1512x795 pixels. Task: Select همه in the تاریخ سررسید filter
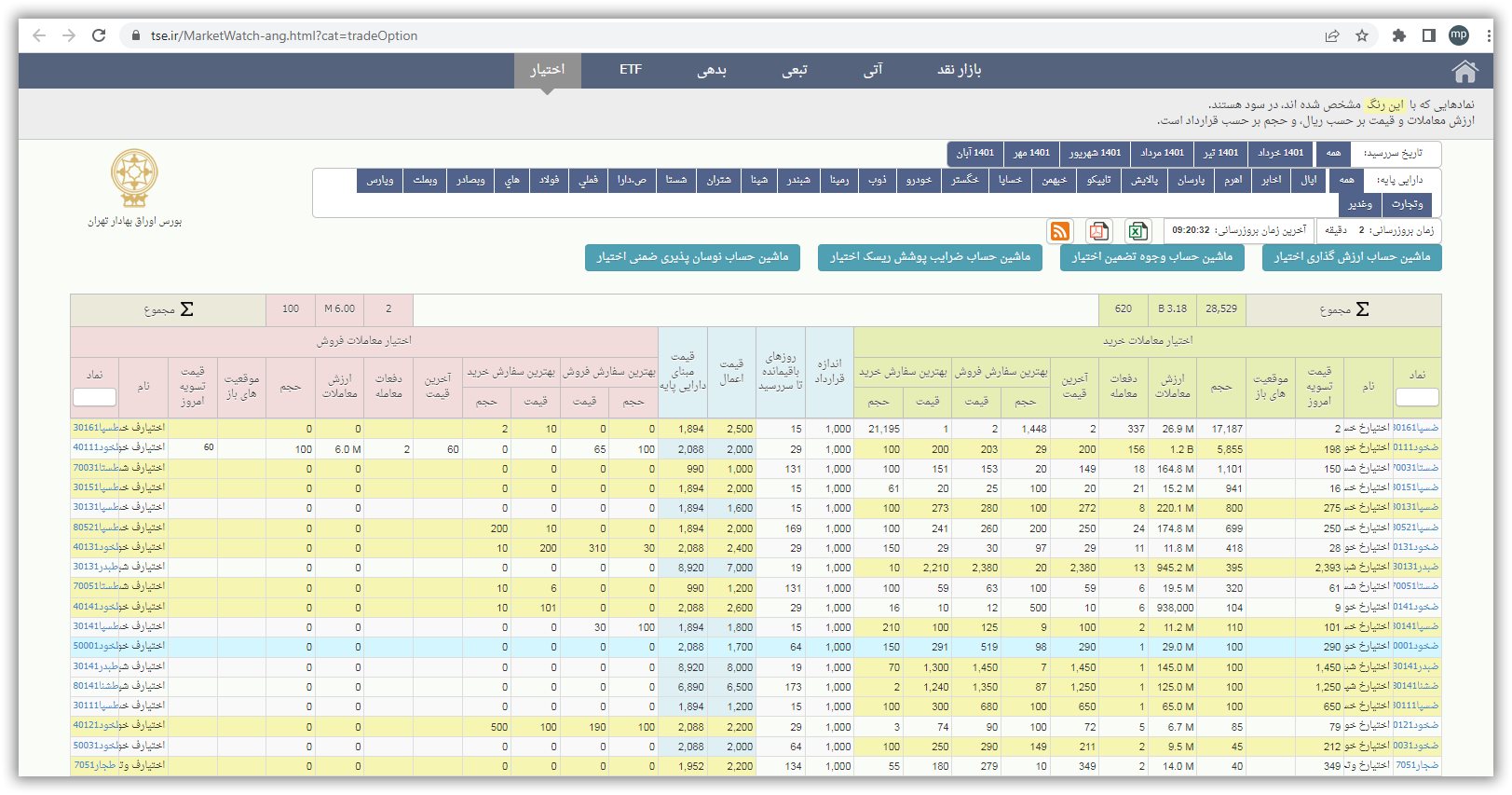(1334, 153)
